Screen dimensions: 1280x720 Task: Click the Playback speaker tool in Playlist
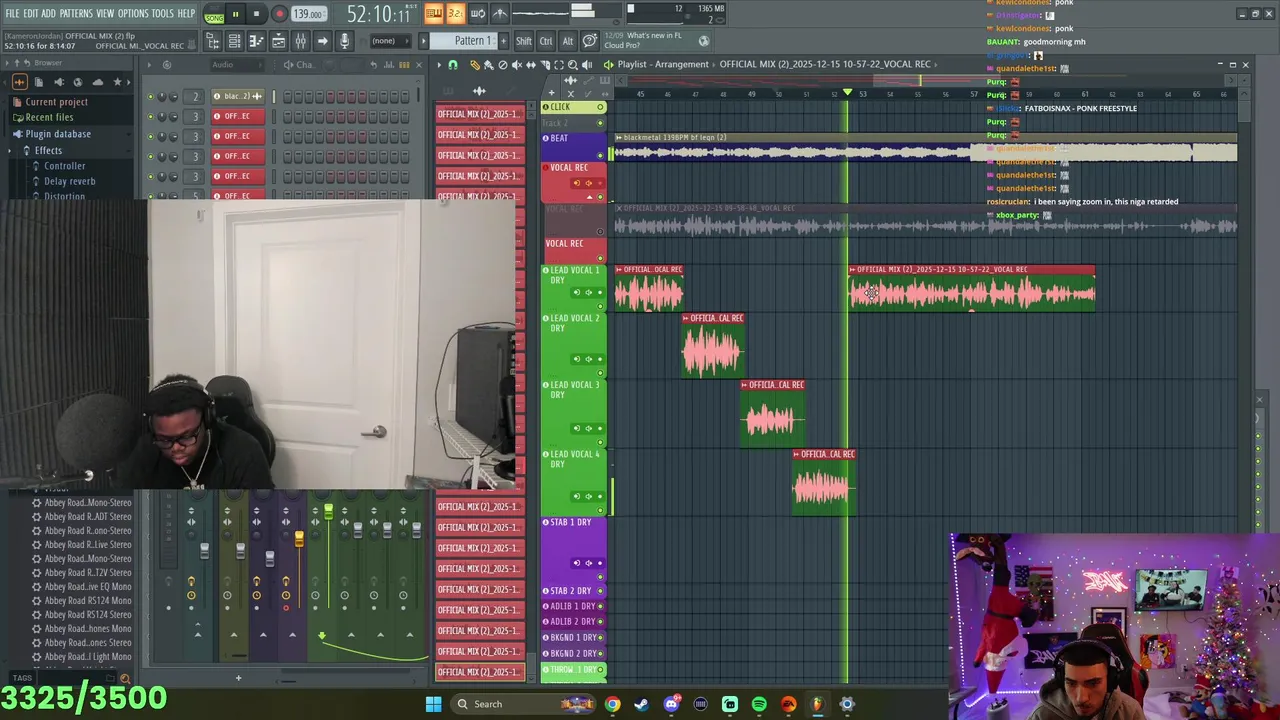(587, 65)
